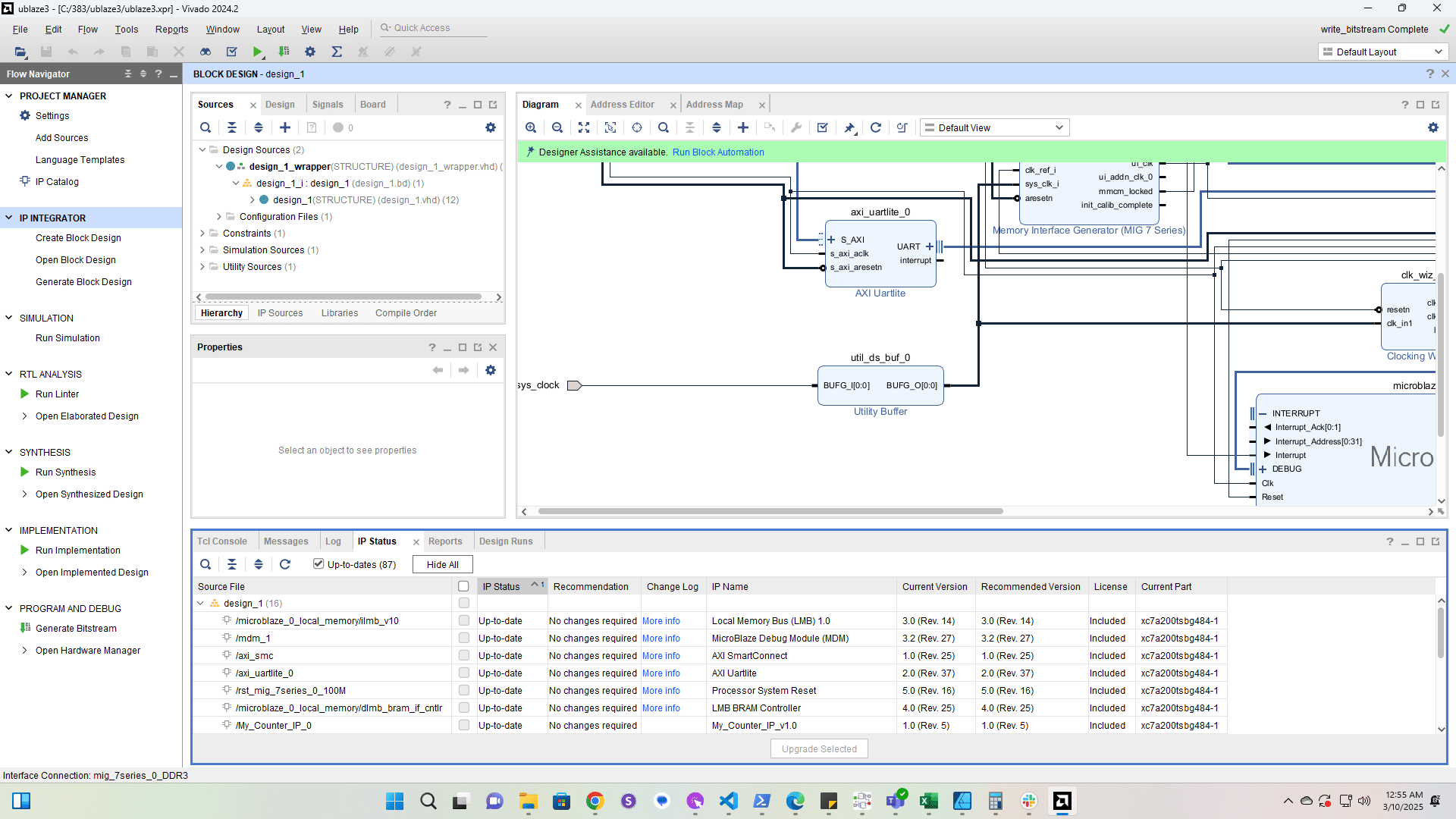1456x819 pixels.
Task: Click the Vivado icon in Windows taskbar
Action: click(x=1062, y=801)
